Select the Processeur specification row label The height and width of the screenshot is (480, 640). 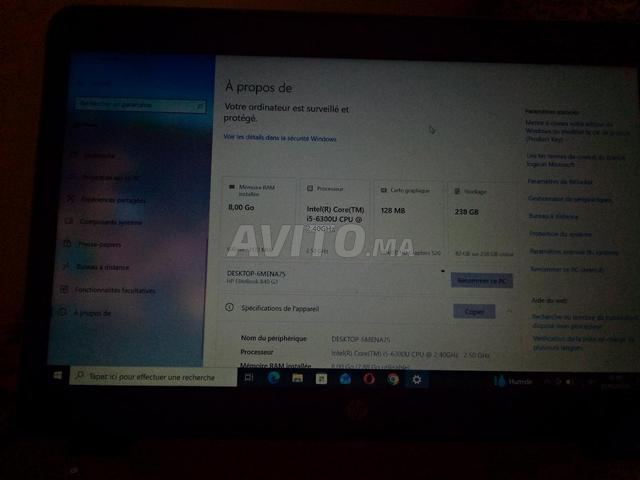[x=257, y=352]
